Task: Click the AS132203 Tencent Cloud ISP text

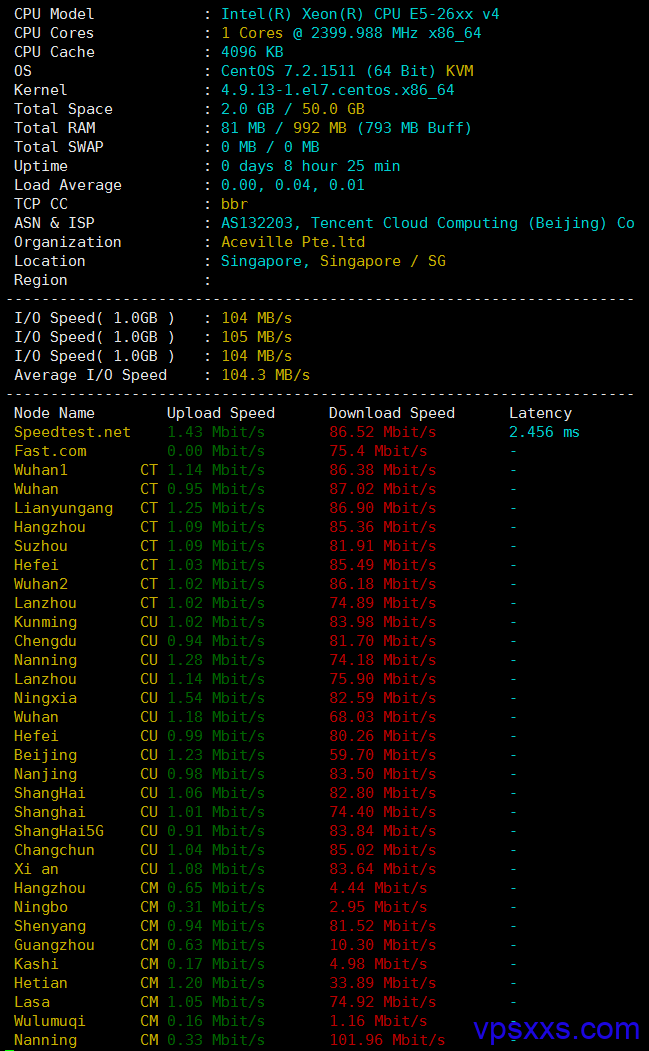Action: pyautogui.click(x=428, y=223)
